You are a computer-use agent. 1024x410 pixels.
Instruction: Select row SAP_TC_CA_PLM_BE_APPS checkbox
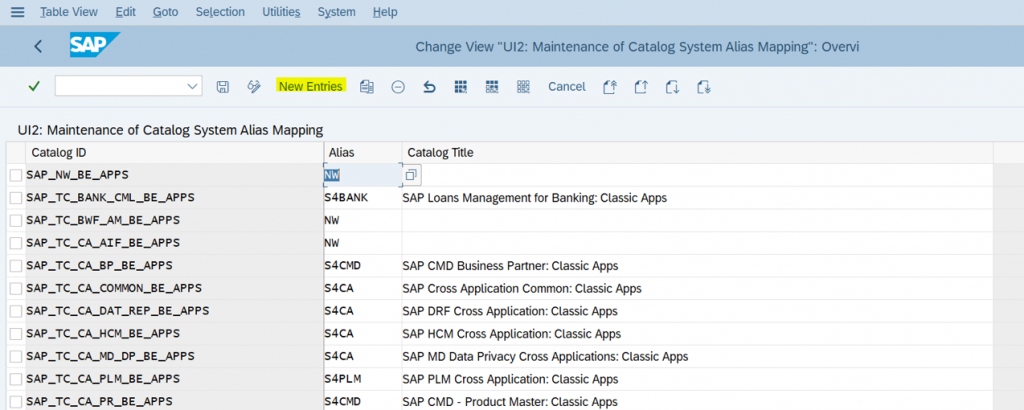coord(16,379)
